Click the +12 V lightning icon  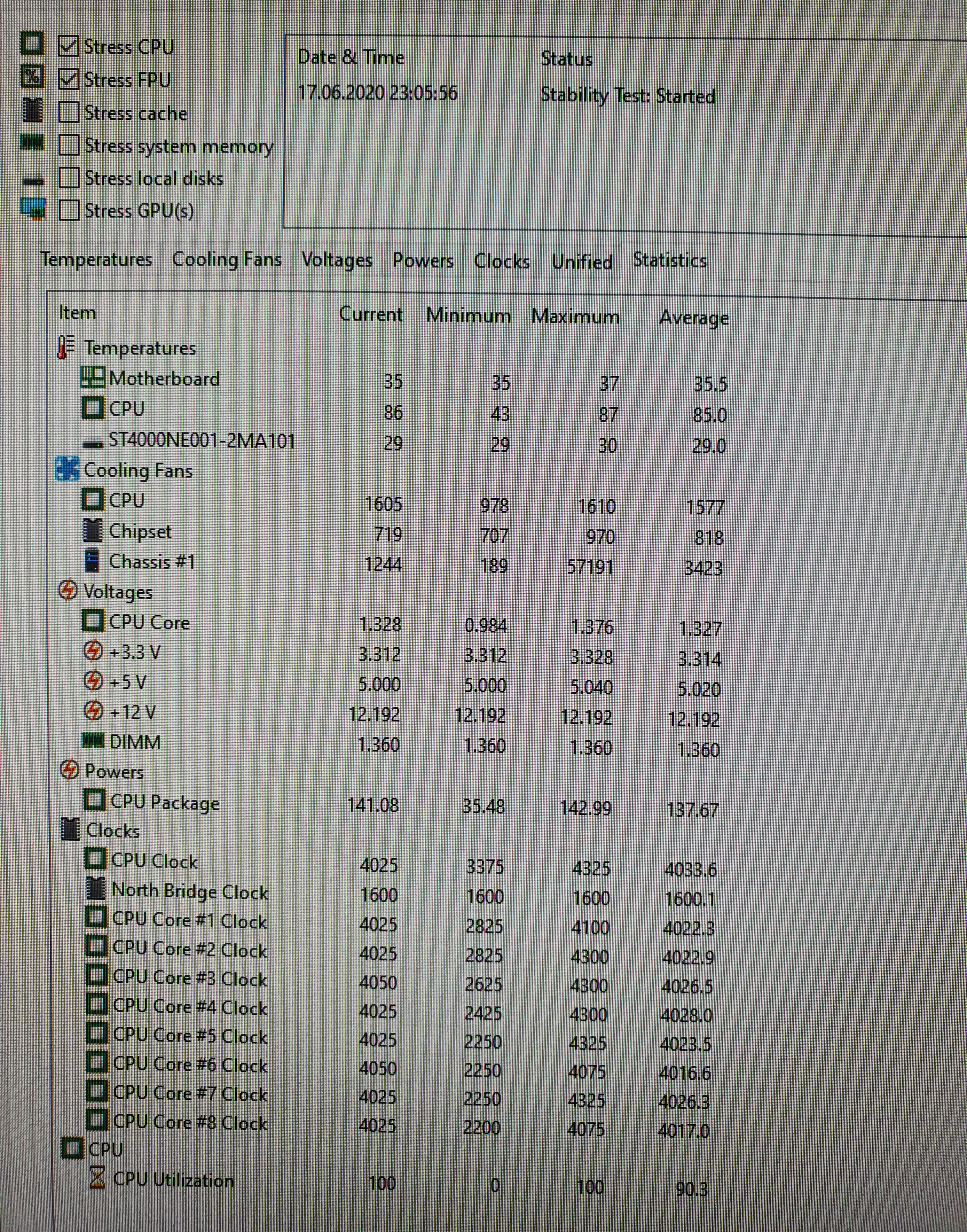click(93, 710)
